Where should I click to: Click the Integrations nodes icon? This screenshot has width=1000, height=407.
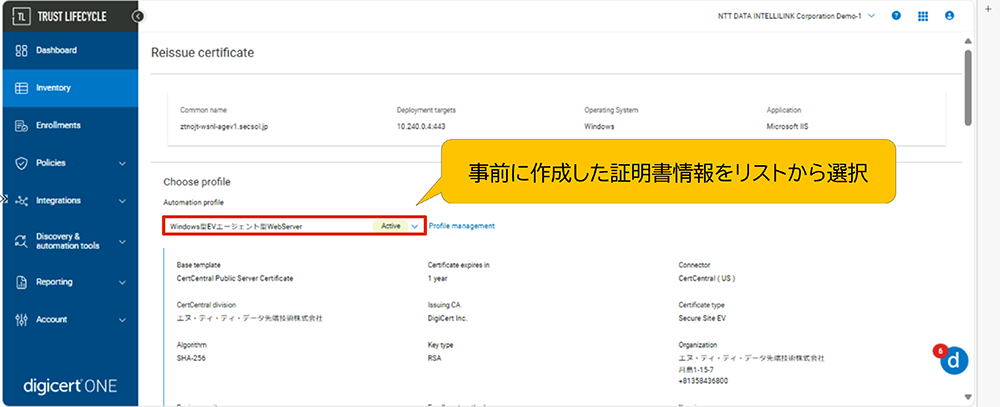(21, 201)
